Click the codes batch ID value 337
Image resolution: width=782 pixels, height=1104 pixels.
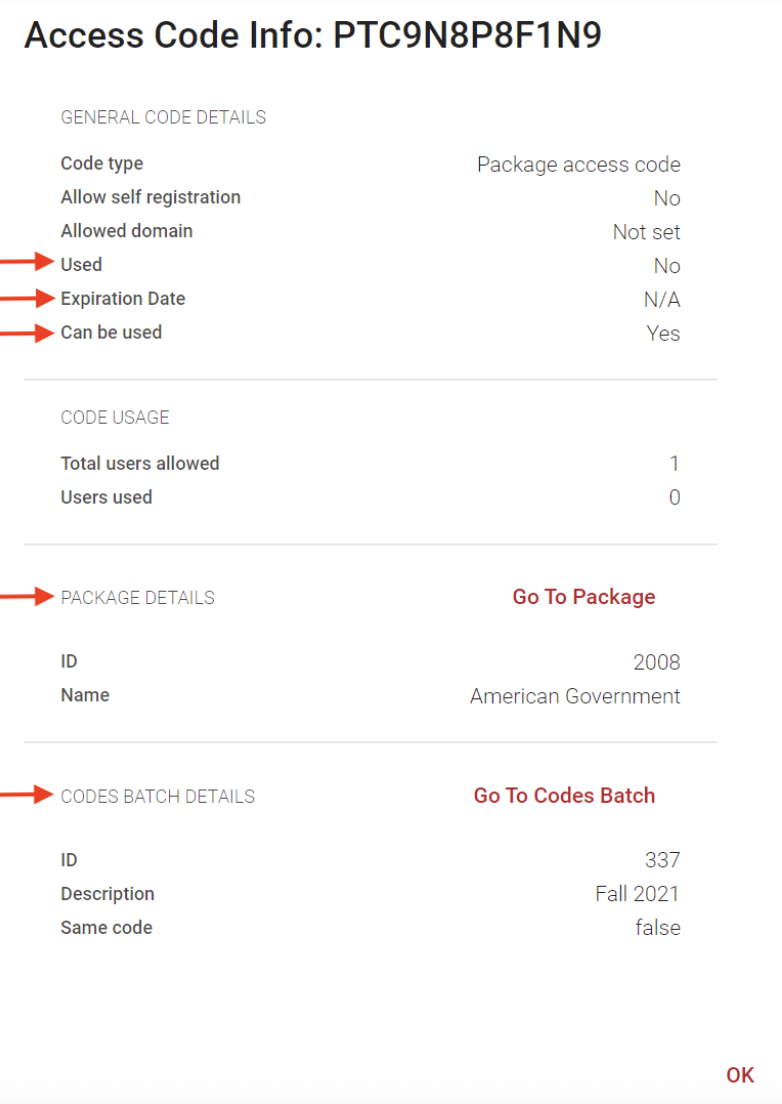click(x=662, y=860)
